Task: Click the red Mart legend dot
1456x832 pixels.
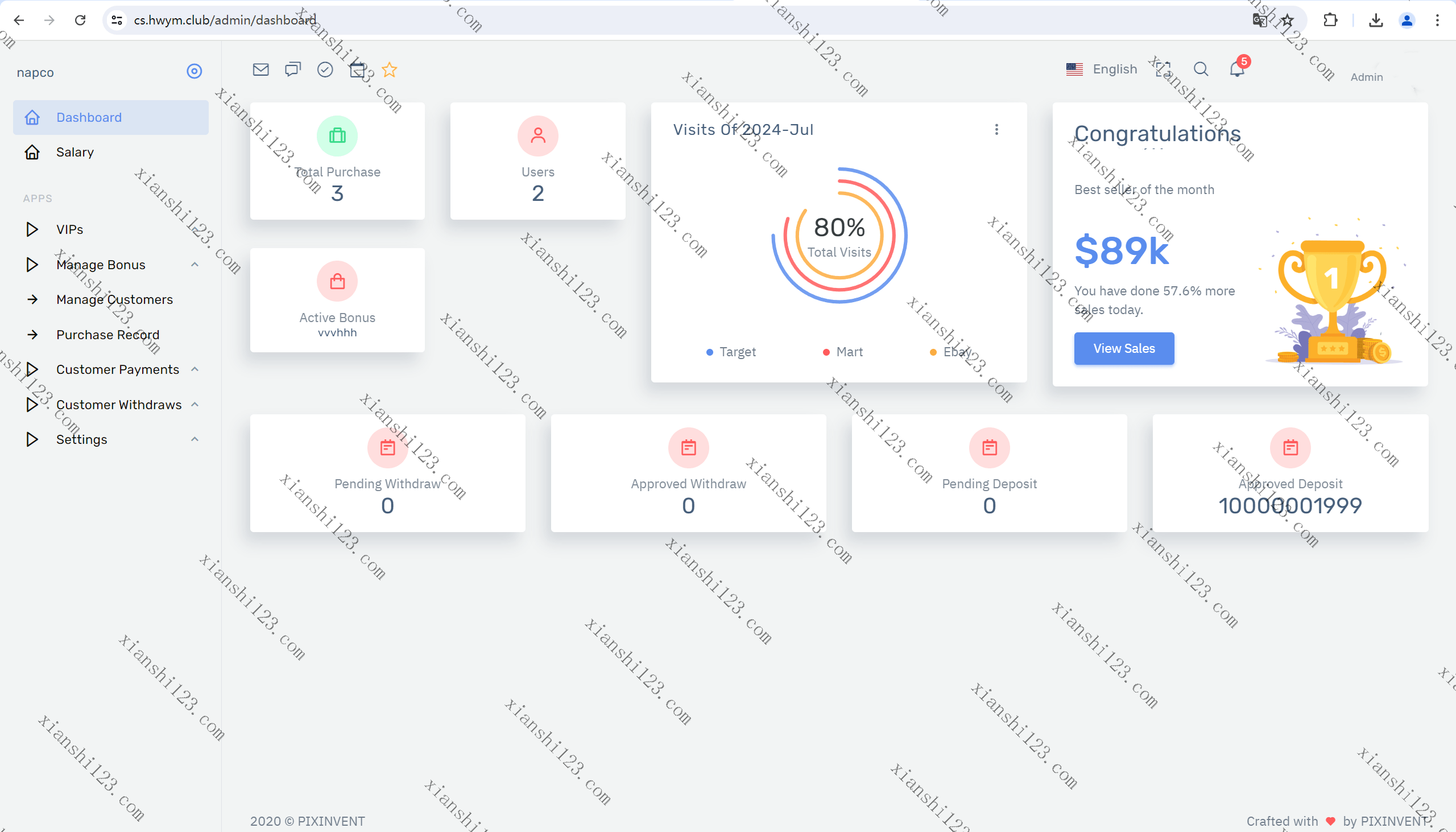Action: pyautogui.click(x=826, y=352)
